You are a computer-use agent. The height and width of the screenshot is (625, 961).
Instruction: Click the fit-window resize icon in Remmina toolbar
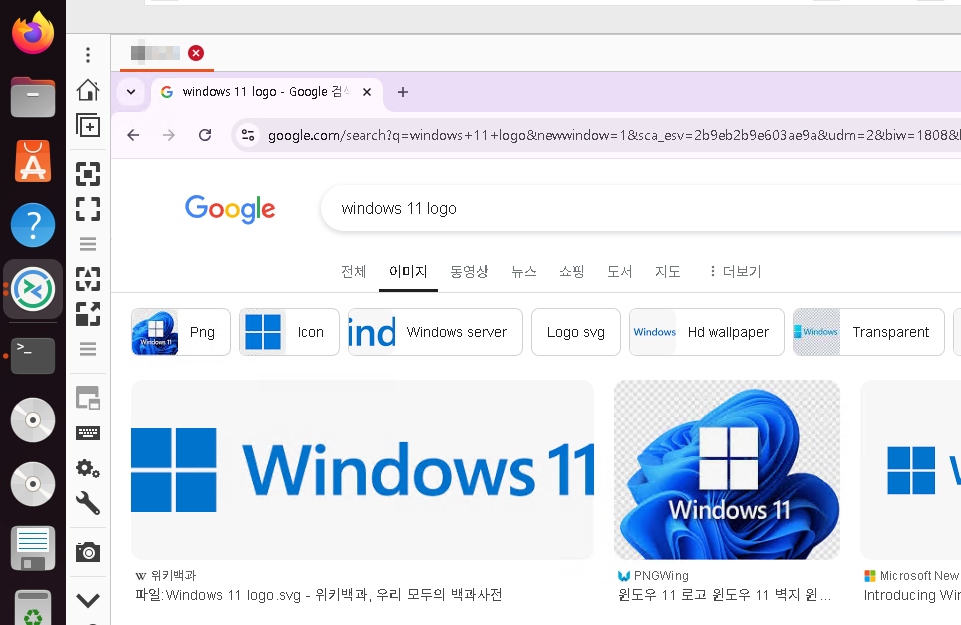point(88,174)
